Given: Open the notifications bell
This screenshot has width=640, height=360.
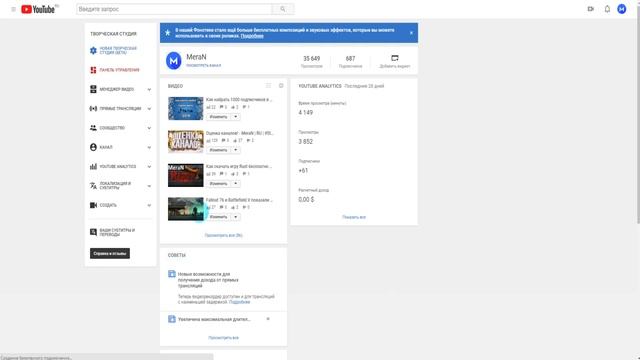Looking at the screenshot, I should point(607,9).
